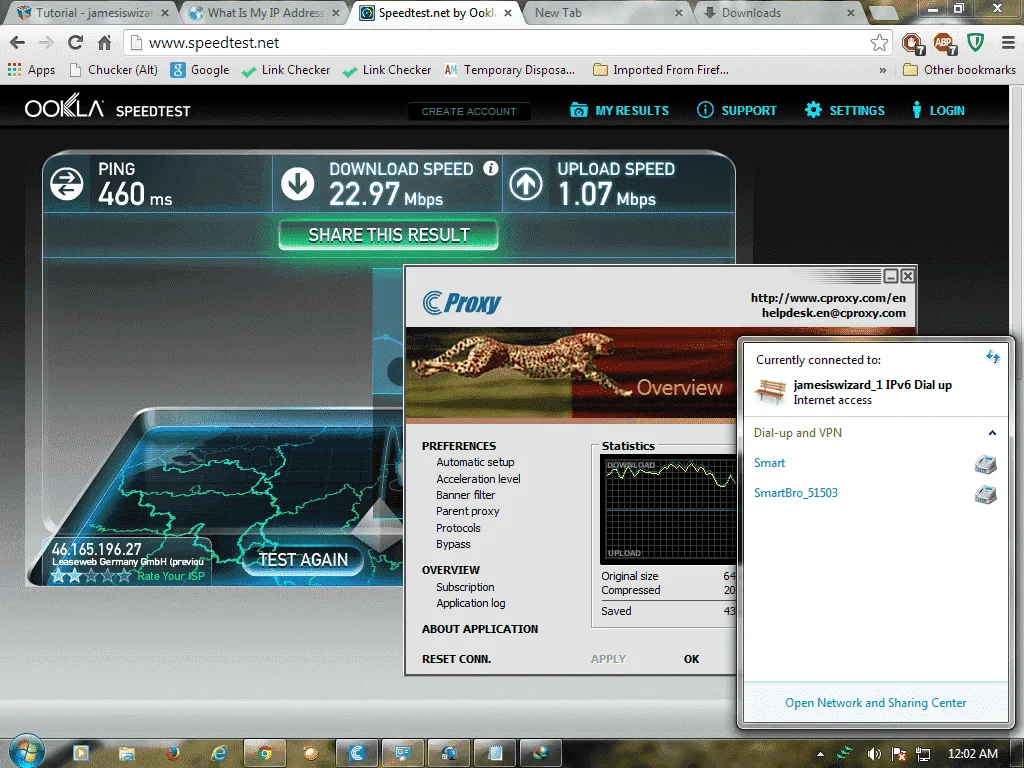Open Imported From Firef... bookmark folder
The image size is (1024, 768).
(x=661, y=70)
